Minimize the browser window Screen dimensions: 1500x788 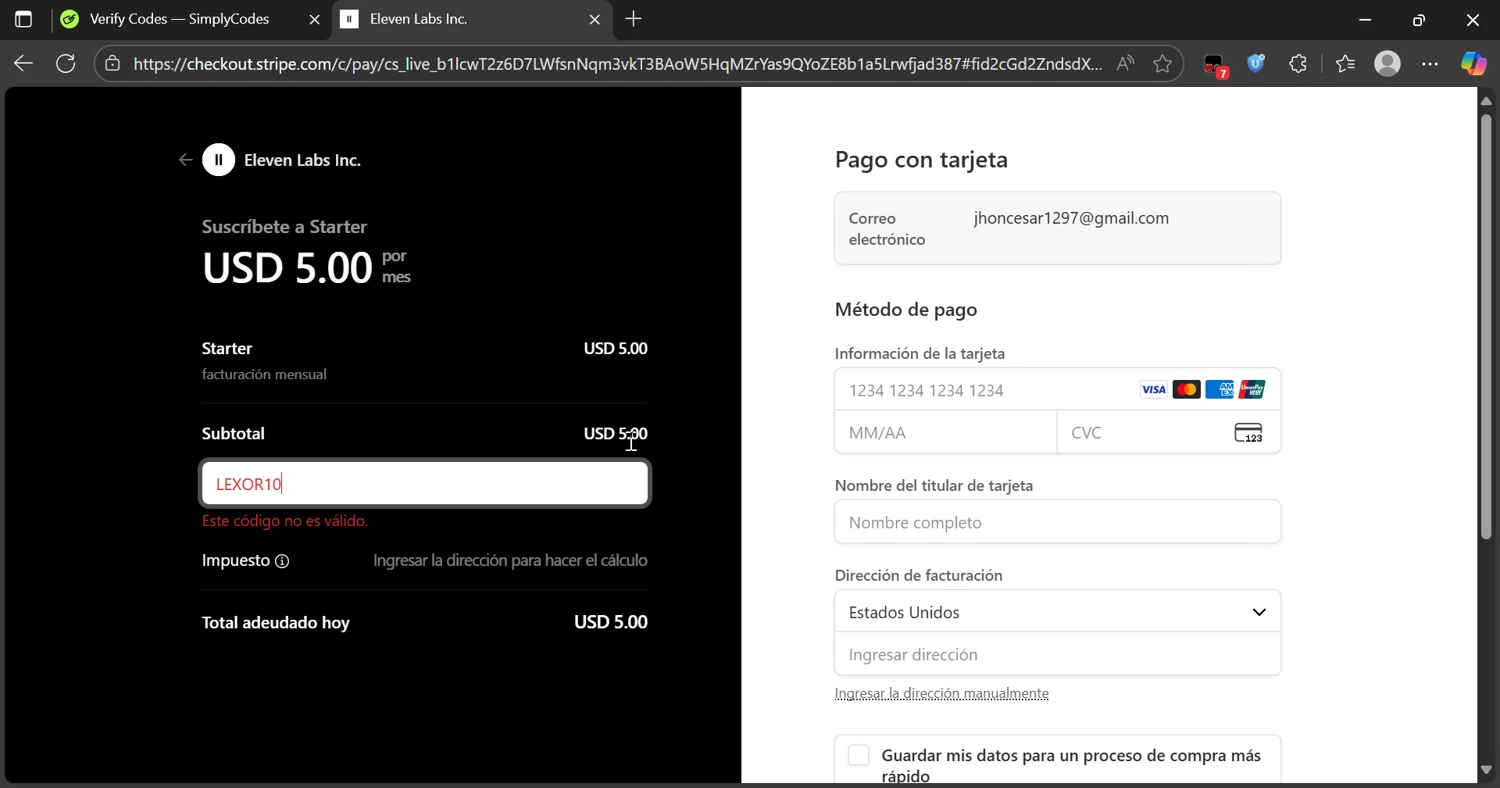click(1365, 19)
